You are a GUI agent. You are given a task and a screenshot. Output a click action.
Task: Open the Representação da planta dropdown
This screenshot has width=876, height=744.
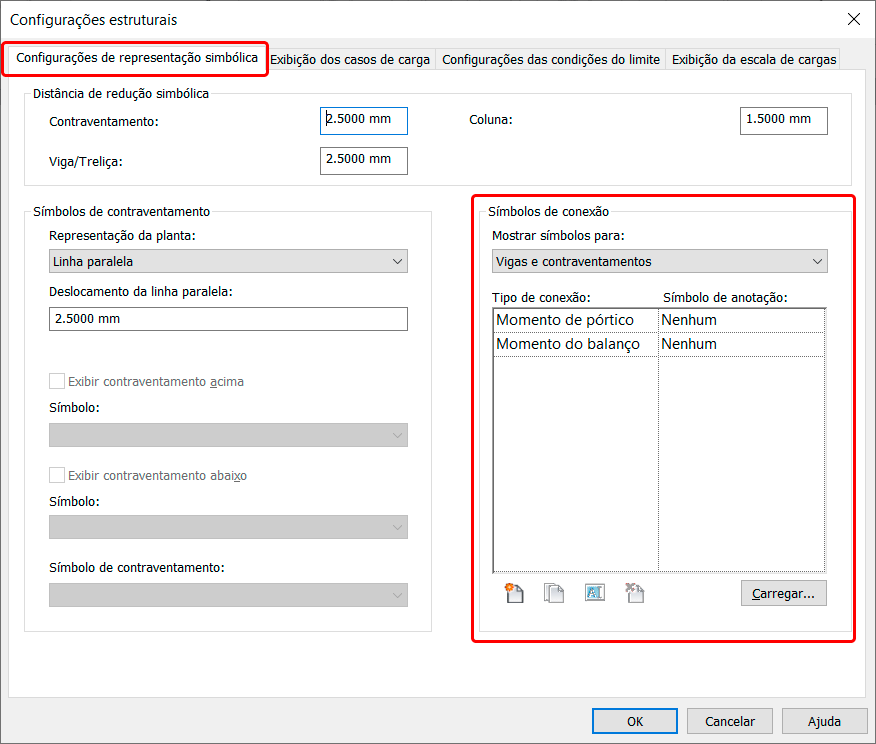[227, 261]
